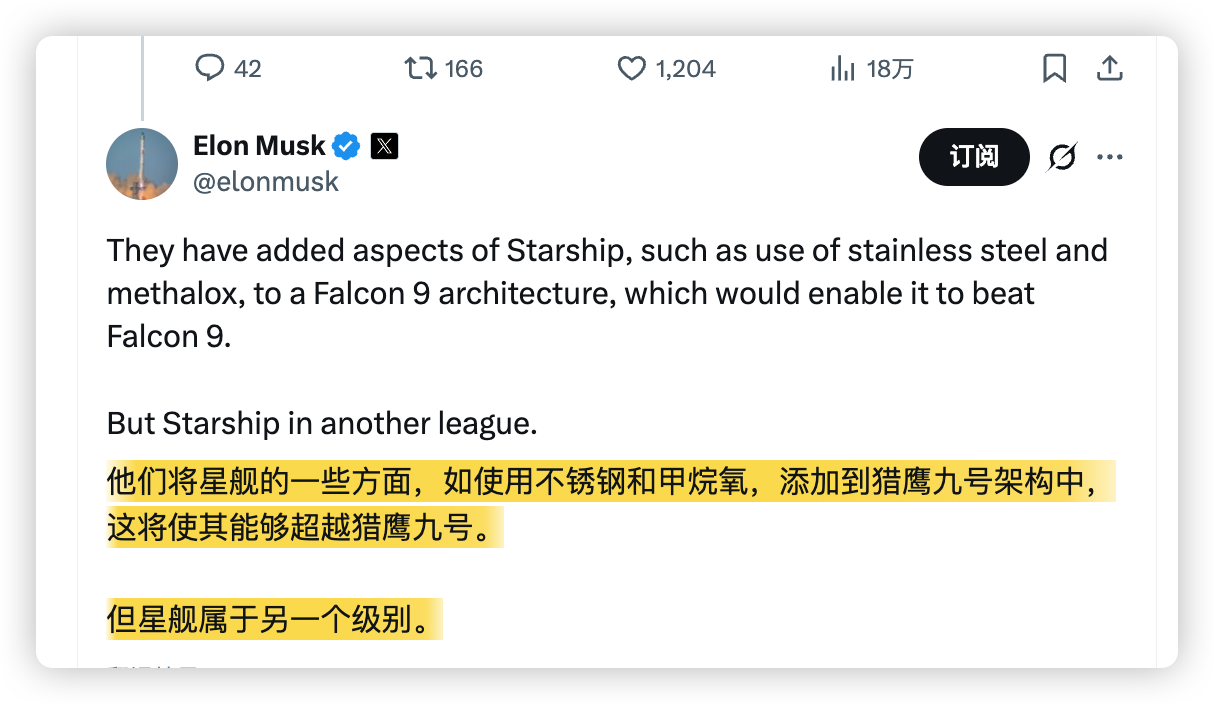Click the Elon Musk display name
This screenshot has width=1214, height=704.
point(259,146)
